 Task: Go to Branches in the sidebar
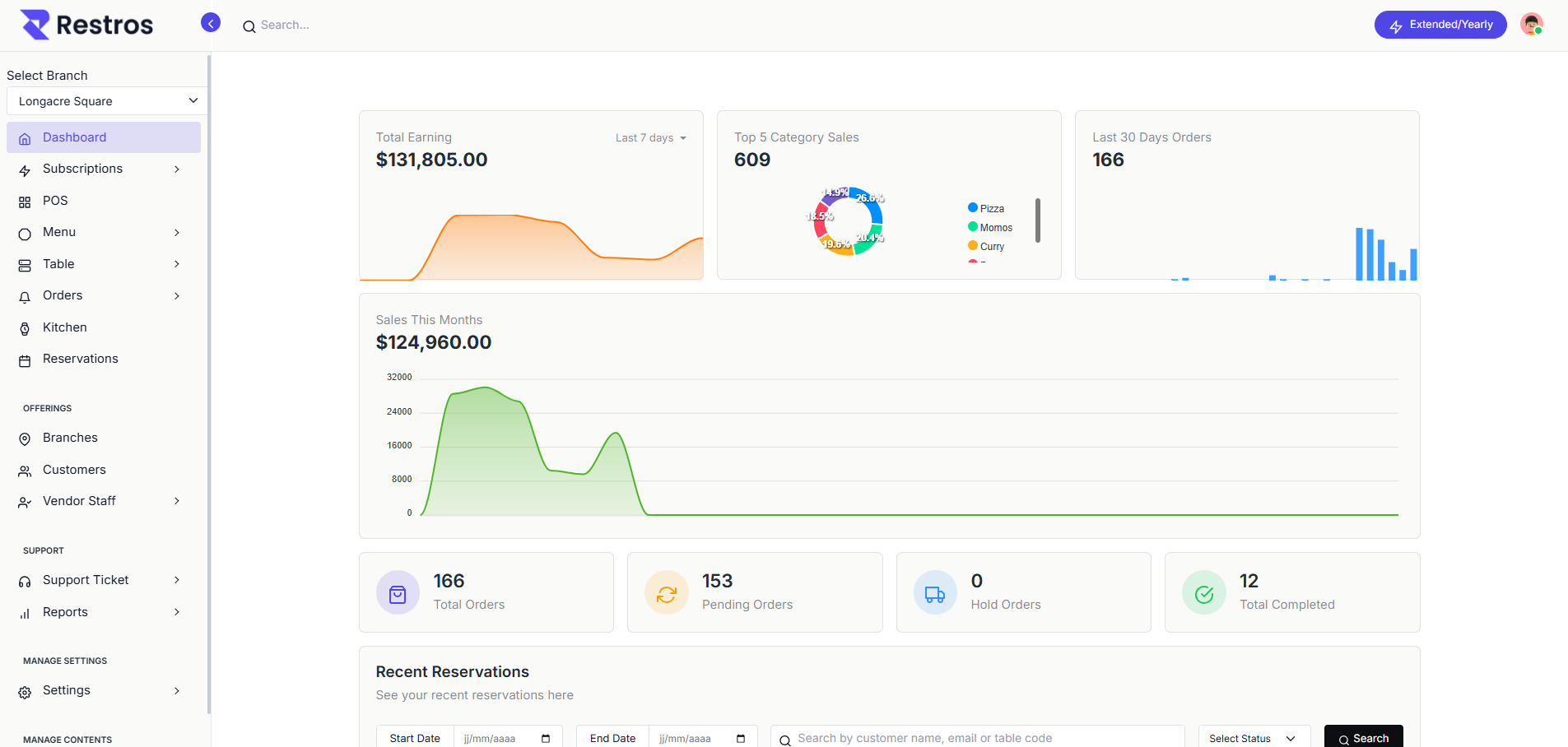(70, 438)
